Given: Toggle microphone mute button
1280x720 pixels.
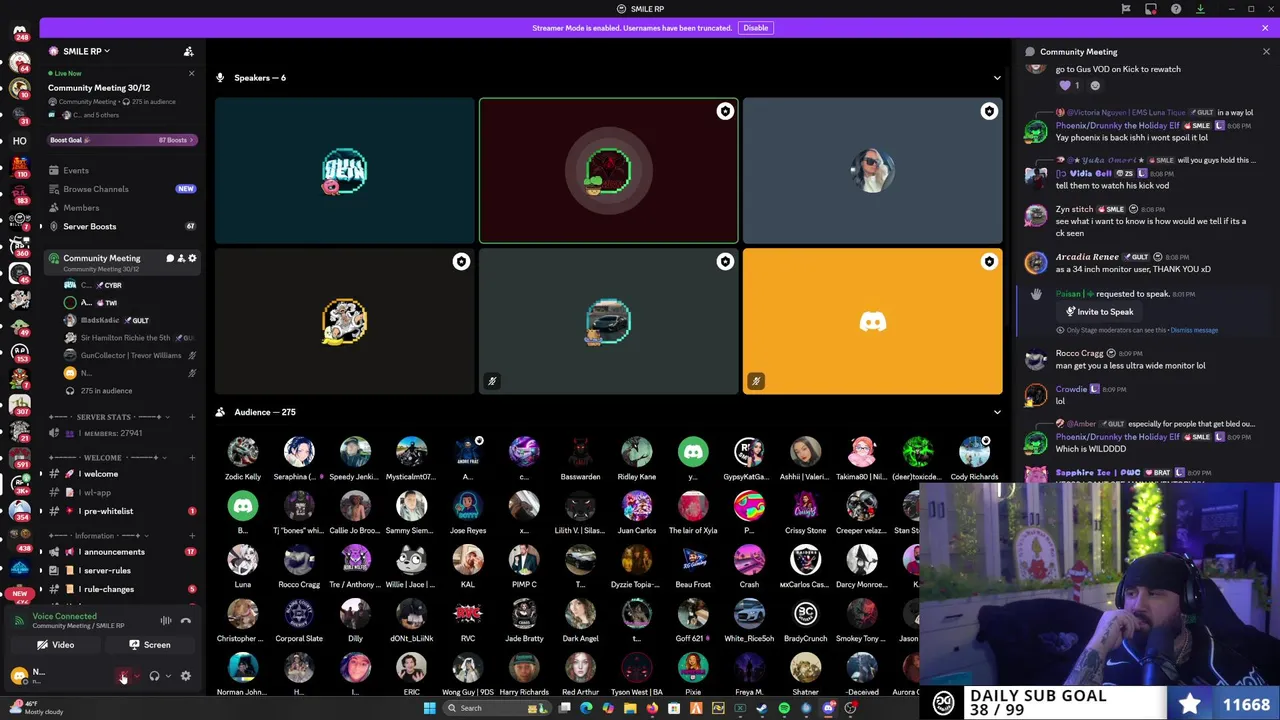Looking at the screenshot, I should click(123, 677).
